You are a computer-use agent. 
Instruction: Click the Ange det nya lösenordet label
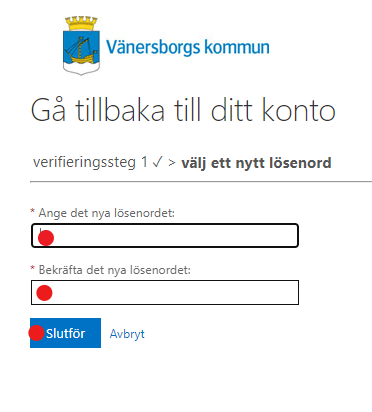click(107, 213)
